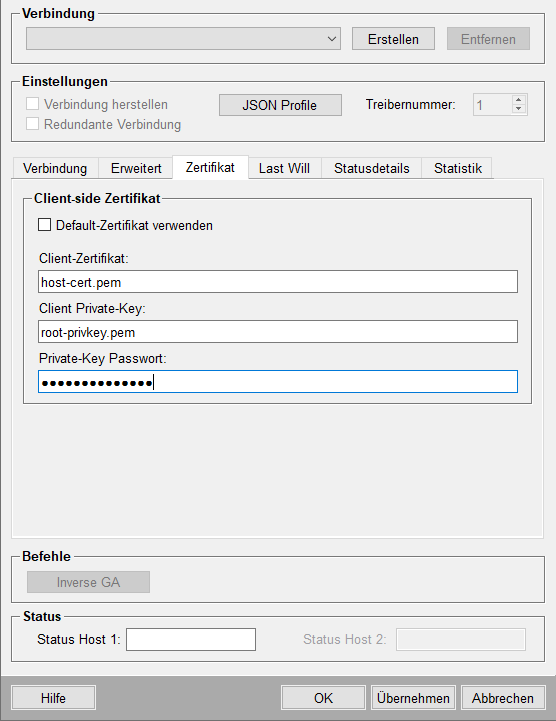Toggle the Redundante Verbindung checkbox
Image resolution: width=556 pixels, height=721 pixels.
click(32, 124)
